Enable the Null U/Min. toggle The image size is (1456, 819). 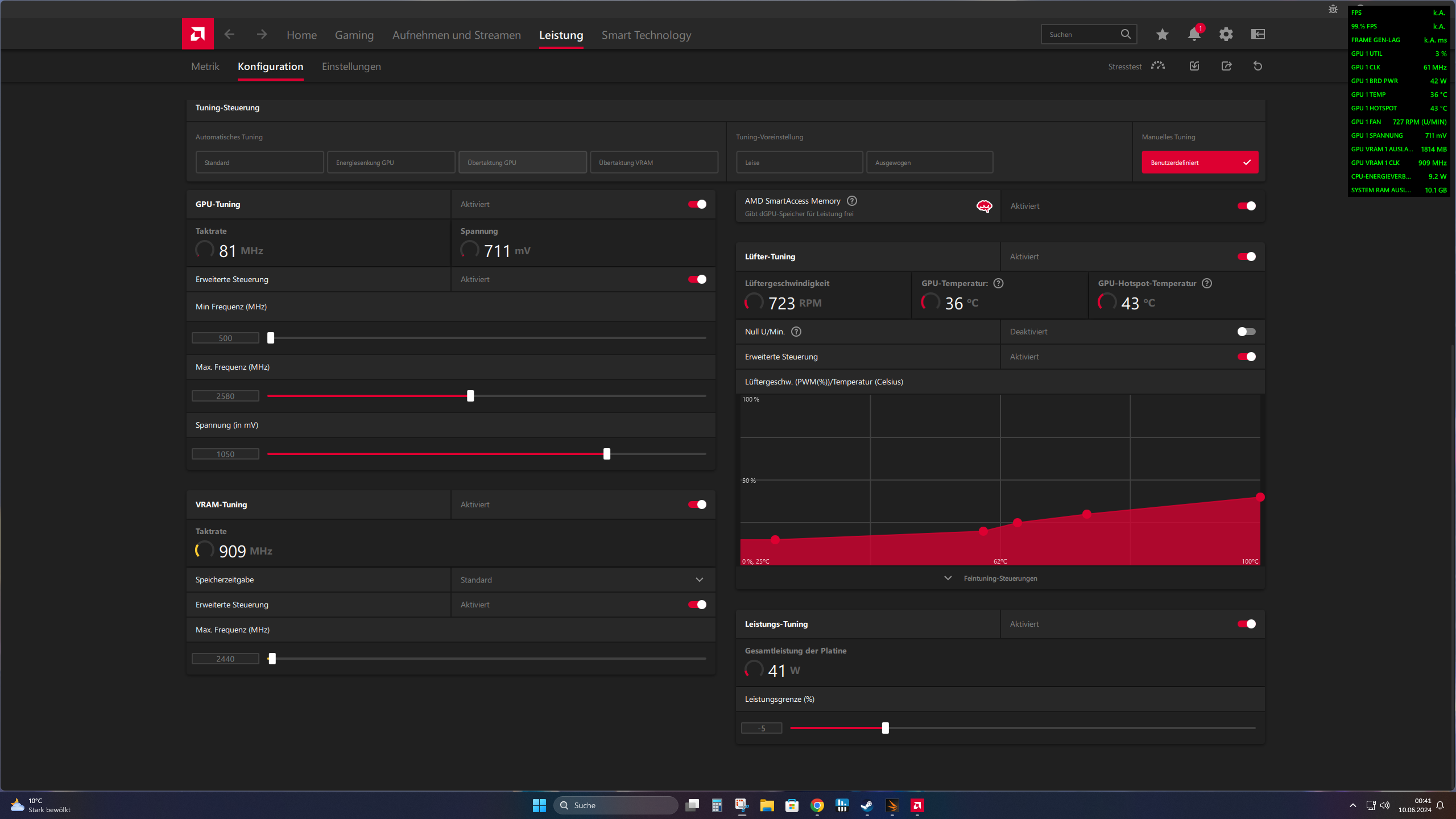click(x=1246, y=332)
